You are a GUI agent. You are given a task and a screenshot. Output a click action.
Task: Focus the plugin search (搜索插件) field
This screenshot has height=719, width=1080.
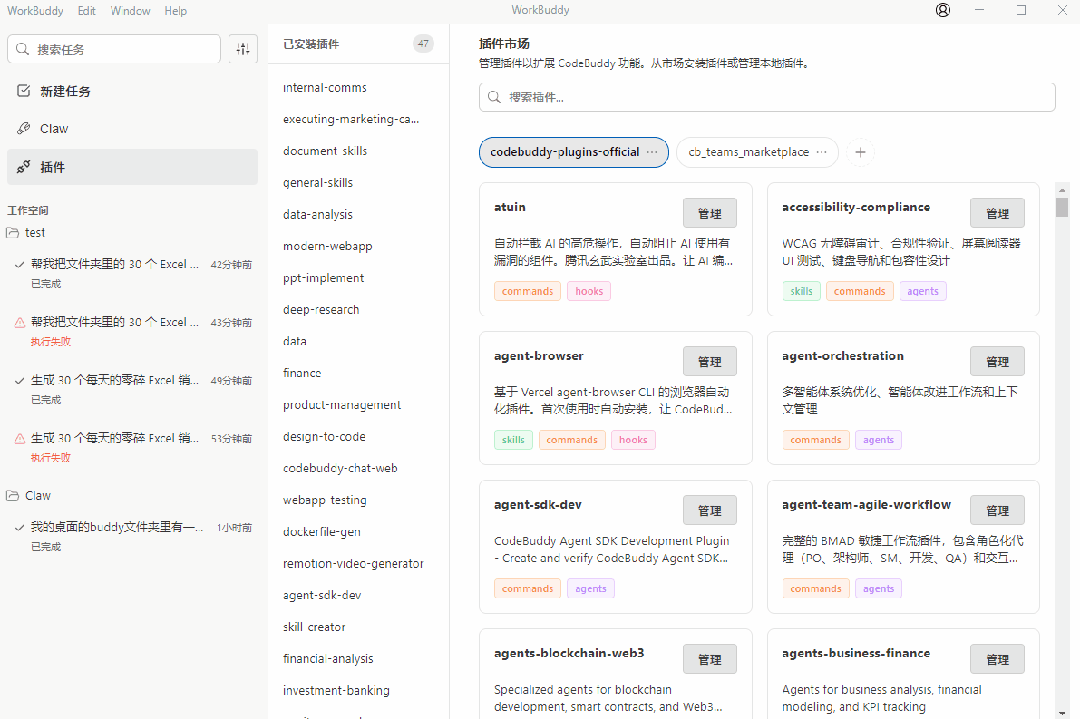767,97
